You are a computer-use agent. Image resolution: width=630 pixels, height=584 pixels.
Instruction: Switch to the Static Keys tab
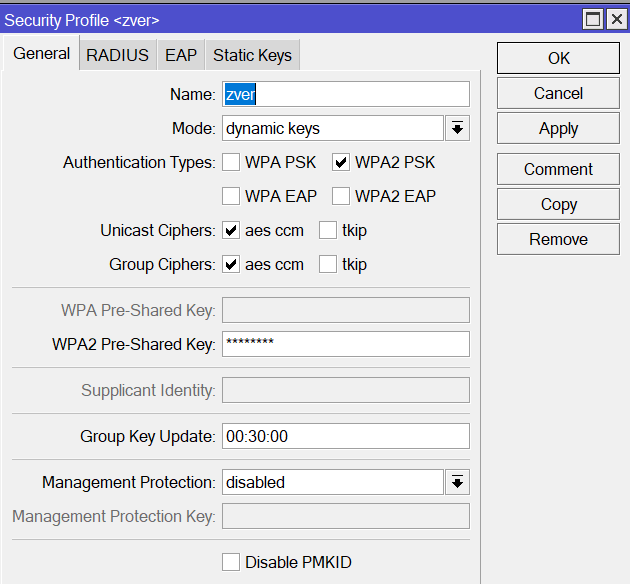(x=252, y=55)
